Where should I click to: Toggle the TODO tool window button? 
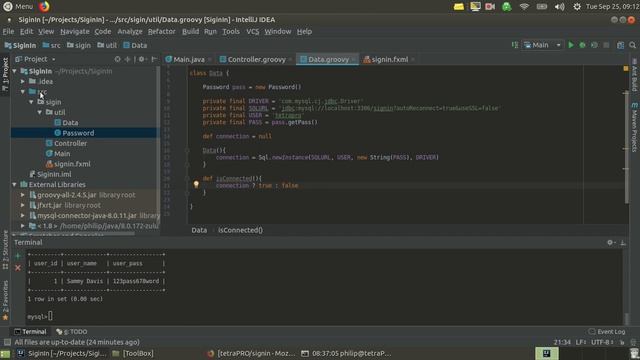click(71, 331)
